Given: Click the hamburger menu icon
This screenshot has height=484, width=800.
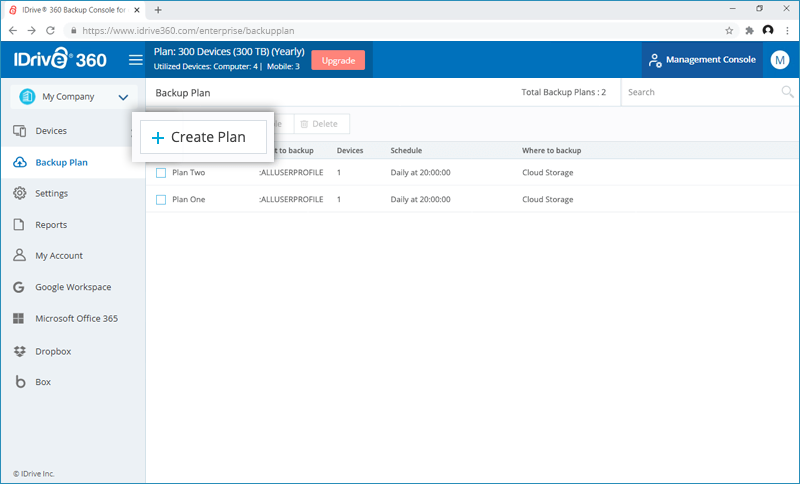Looking at the screenshot, I should click(x=136, y=60).
